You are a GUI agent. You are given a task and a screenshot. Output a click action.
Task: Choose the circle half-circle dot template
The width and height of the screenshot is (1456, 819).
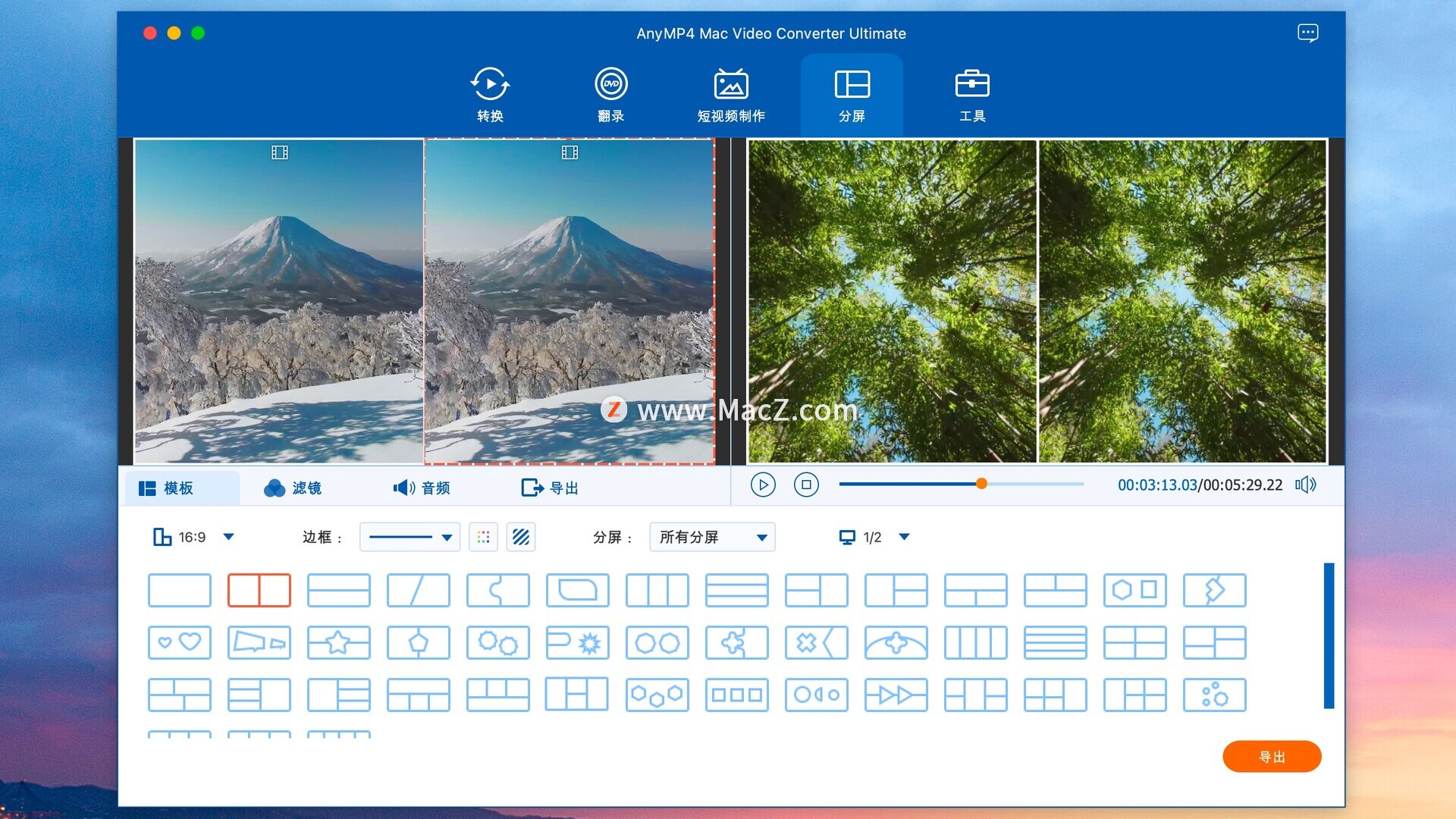817,695
